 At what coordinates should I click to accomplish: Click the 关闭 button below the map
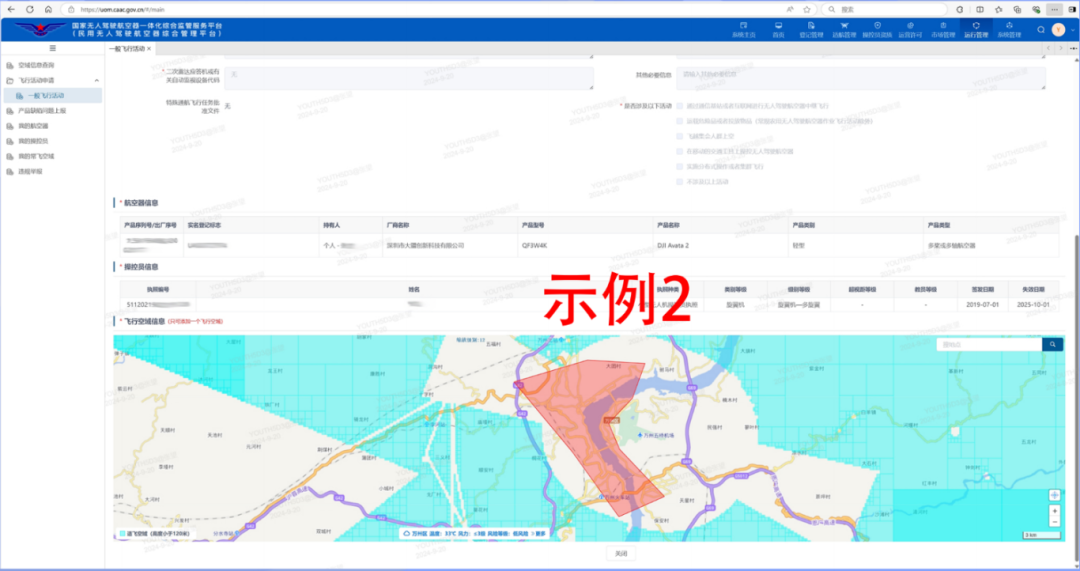621,553
